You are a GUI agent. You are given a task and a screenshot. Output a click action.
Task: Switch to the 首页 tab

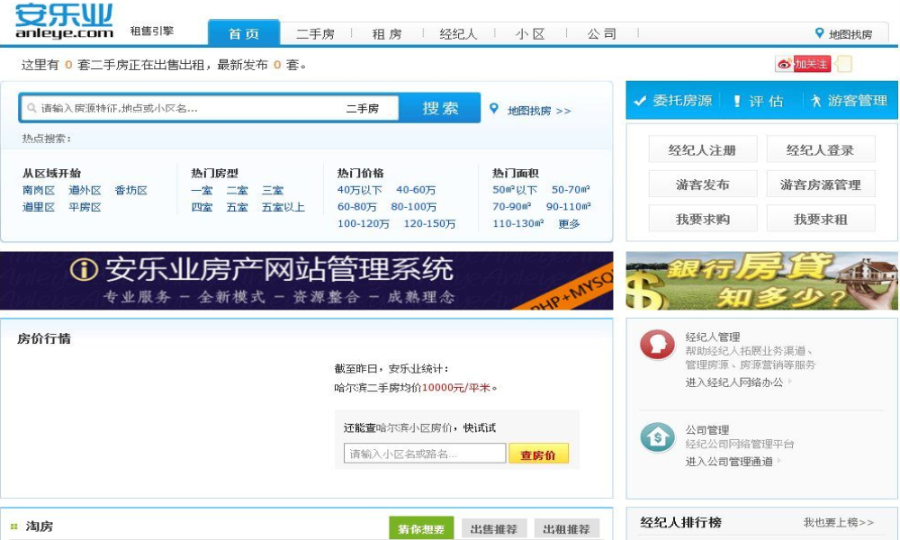[244, 33]
